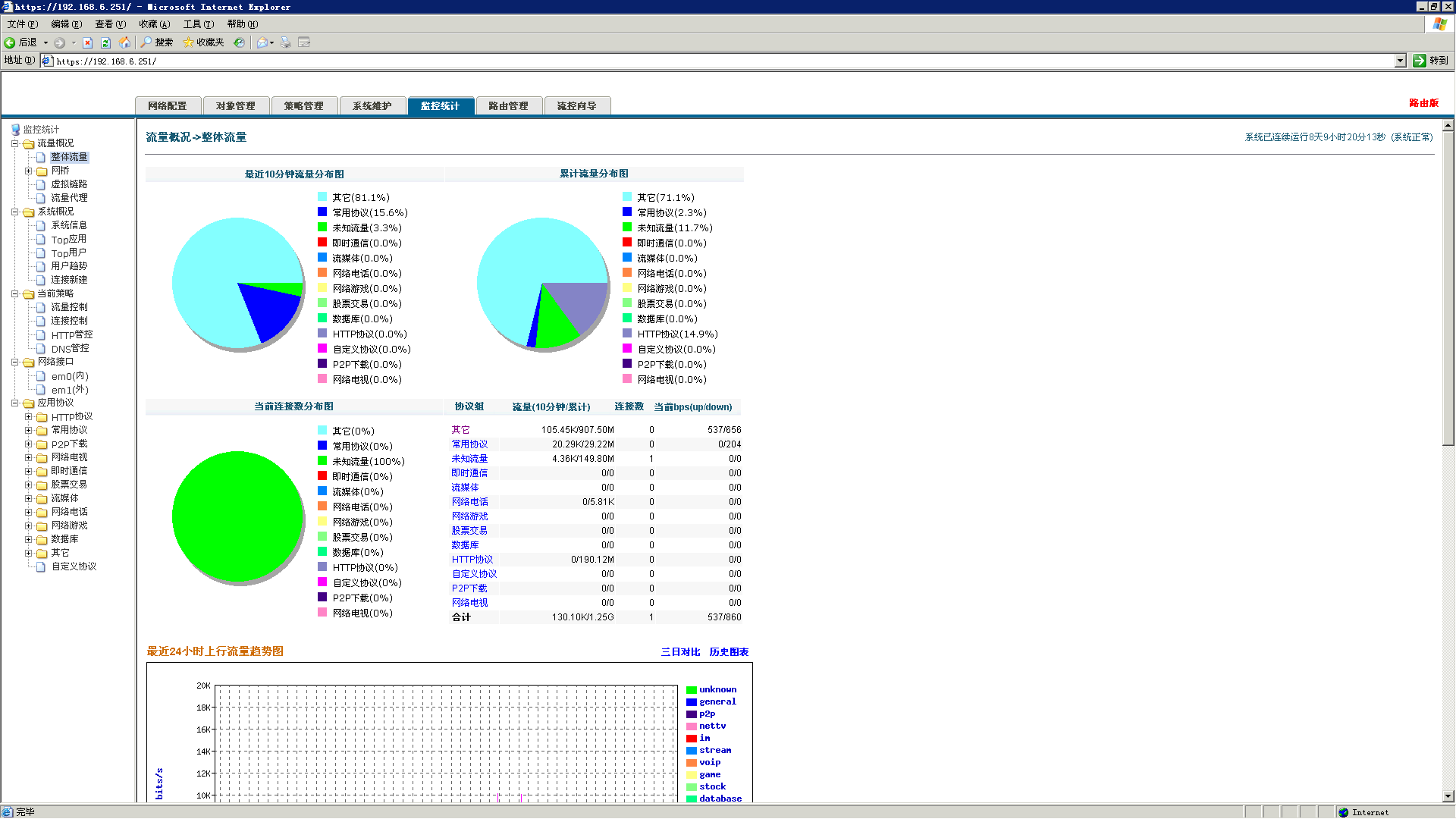Open the Back button history dropdown

click(x=45, y=42)
